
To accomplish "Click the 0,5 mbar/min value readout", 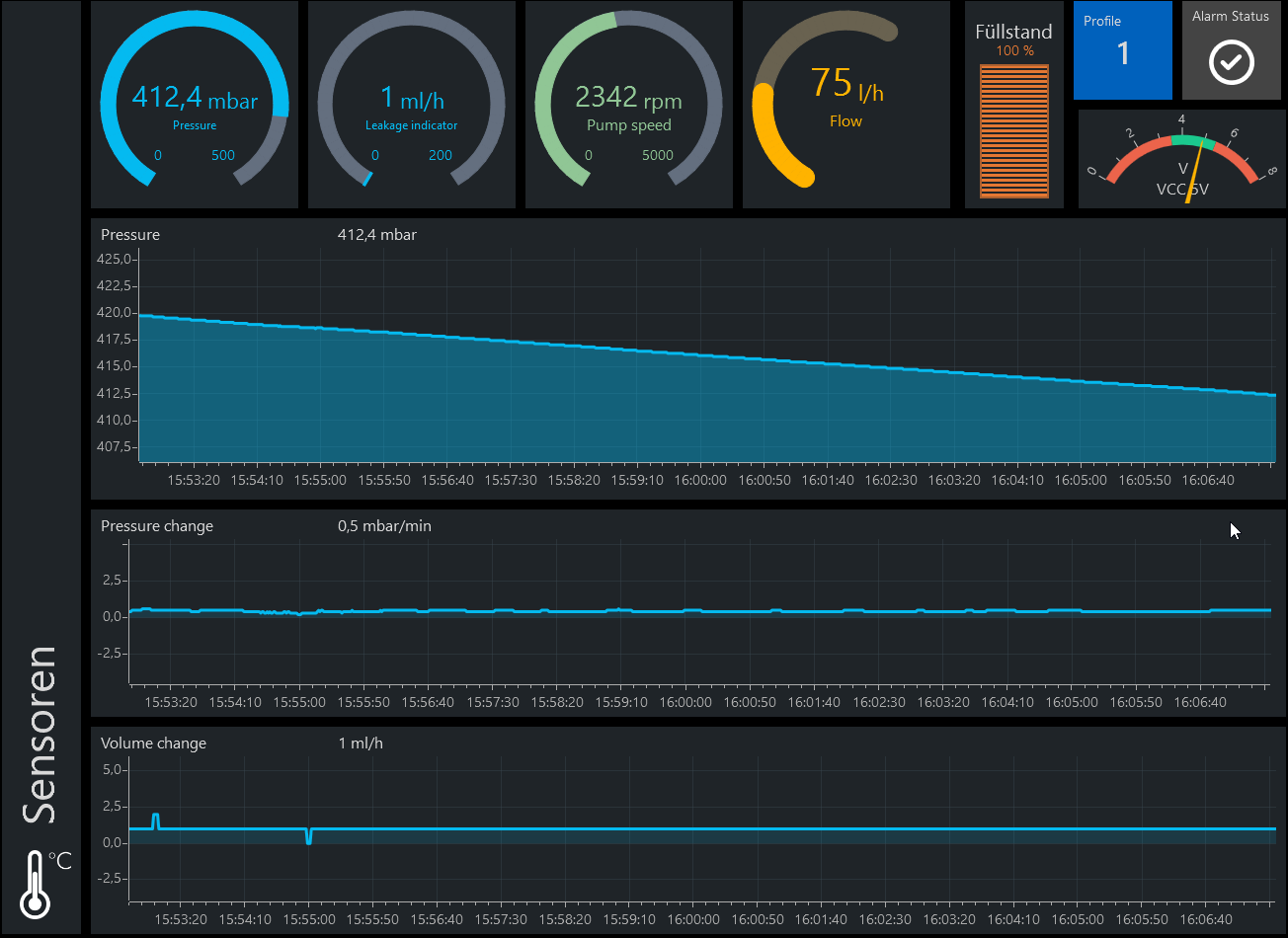I will tap(384, 526).
